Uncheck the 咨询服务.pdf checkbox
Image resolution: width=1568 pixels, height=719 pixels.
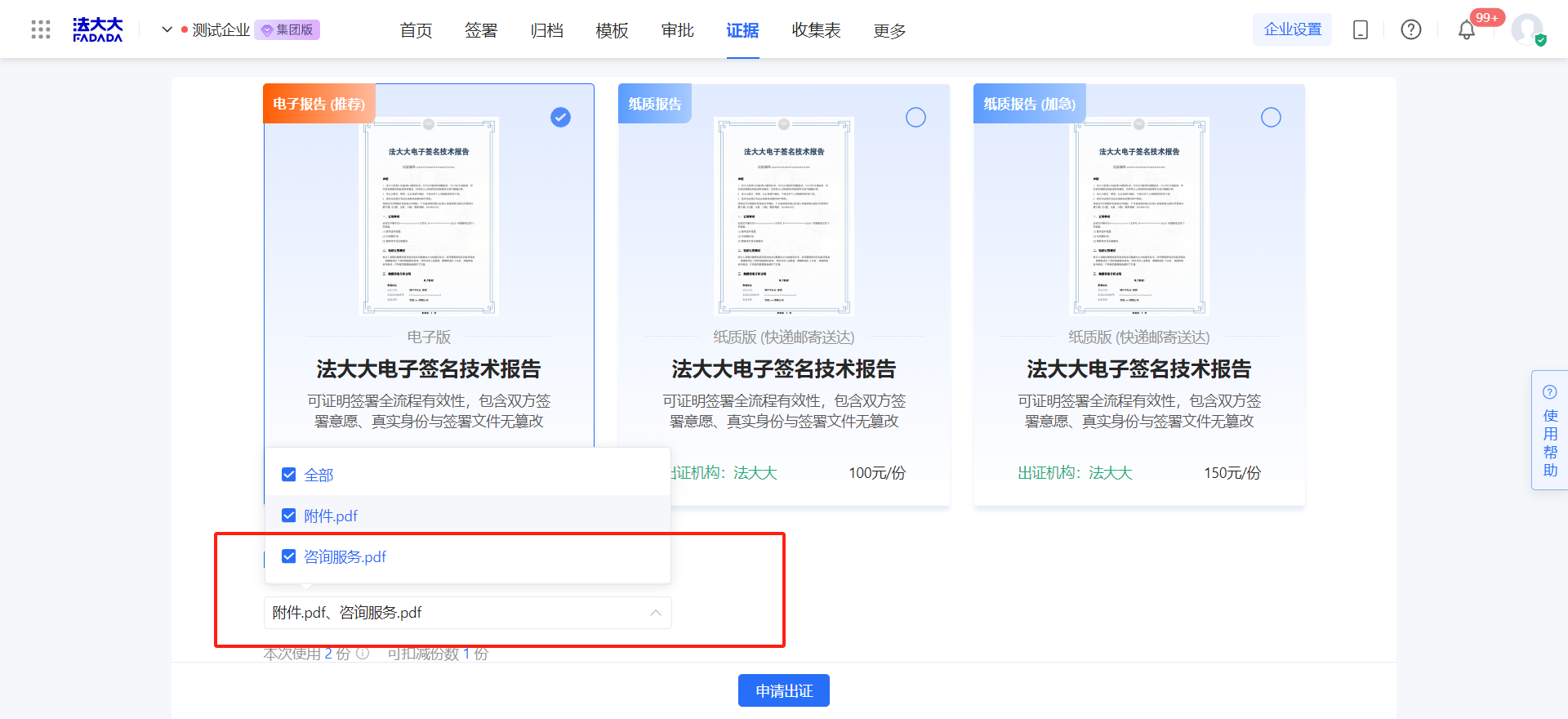tap(288, 556)
